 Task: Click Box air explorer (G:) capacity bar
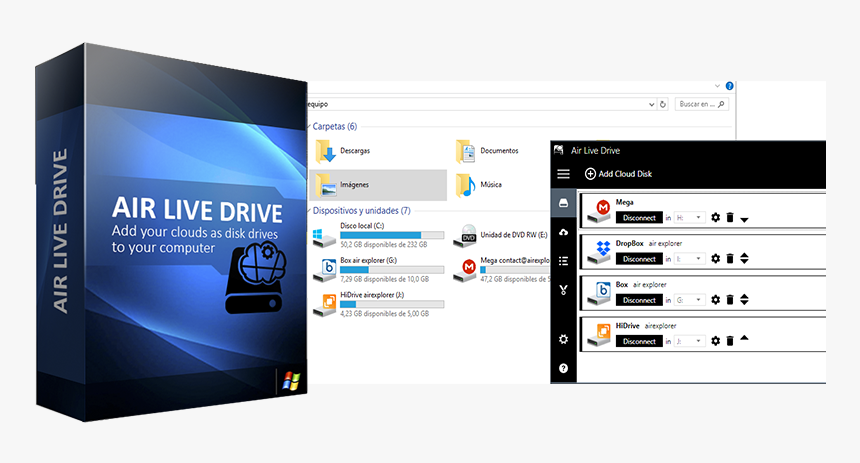[x=392, y=270]
